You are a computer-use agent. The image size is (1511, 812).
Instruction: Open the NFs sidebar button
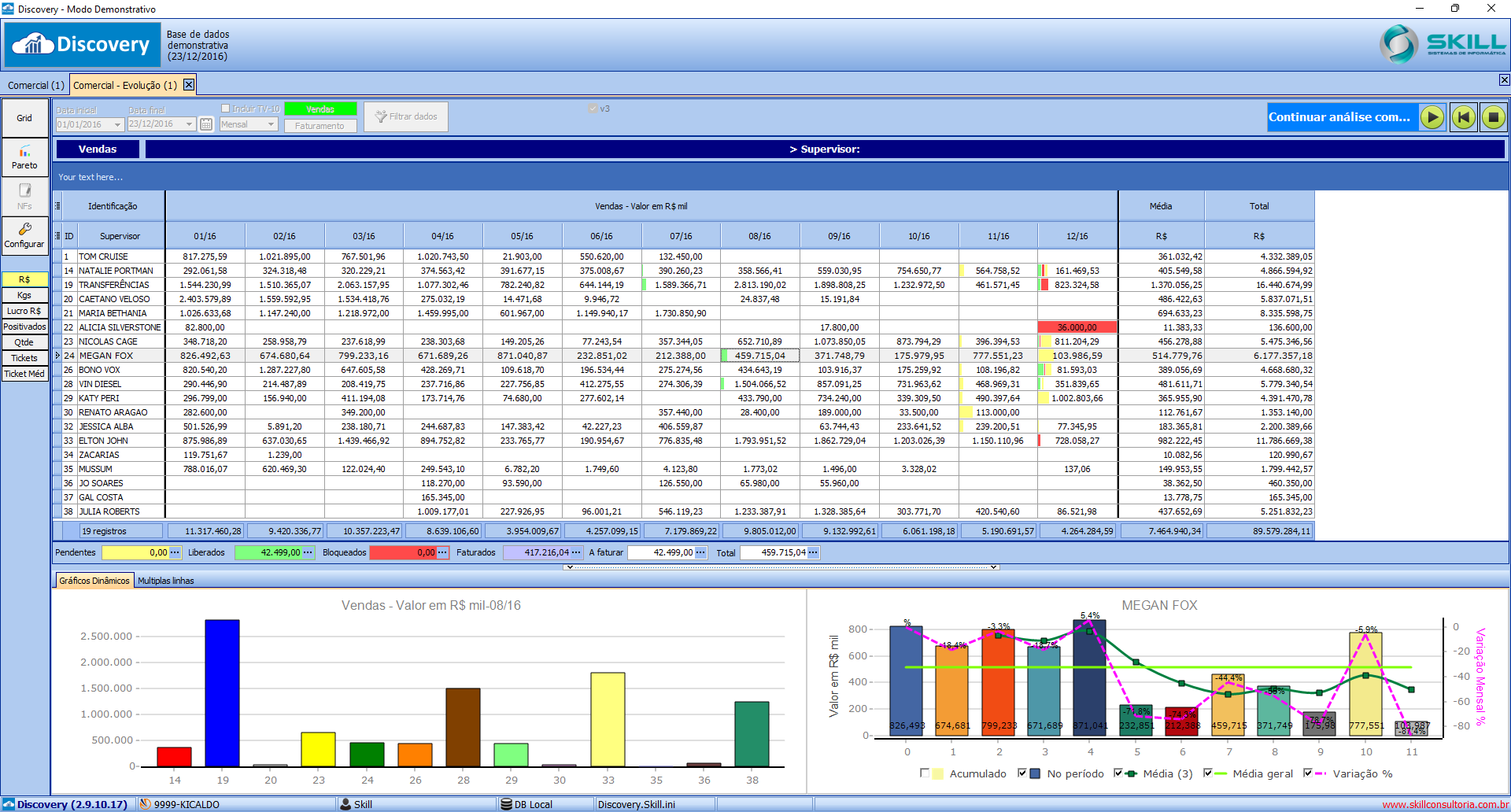(24, 197)
